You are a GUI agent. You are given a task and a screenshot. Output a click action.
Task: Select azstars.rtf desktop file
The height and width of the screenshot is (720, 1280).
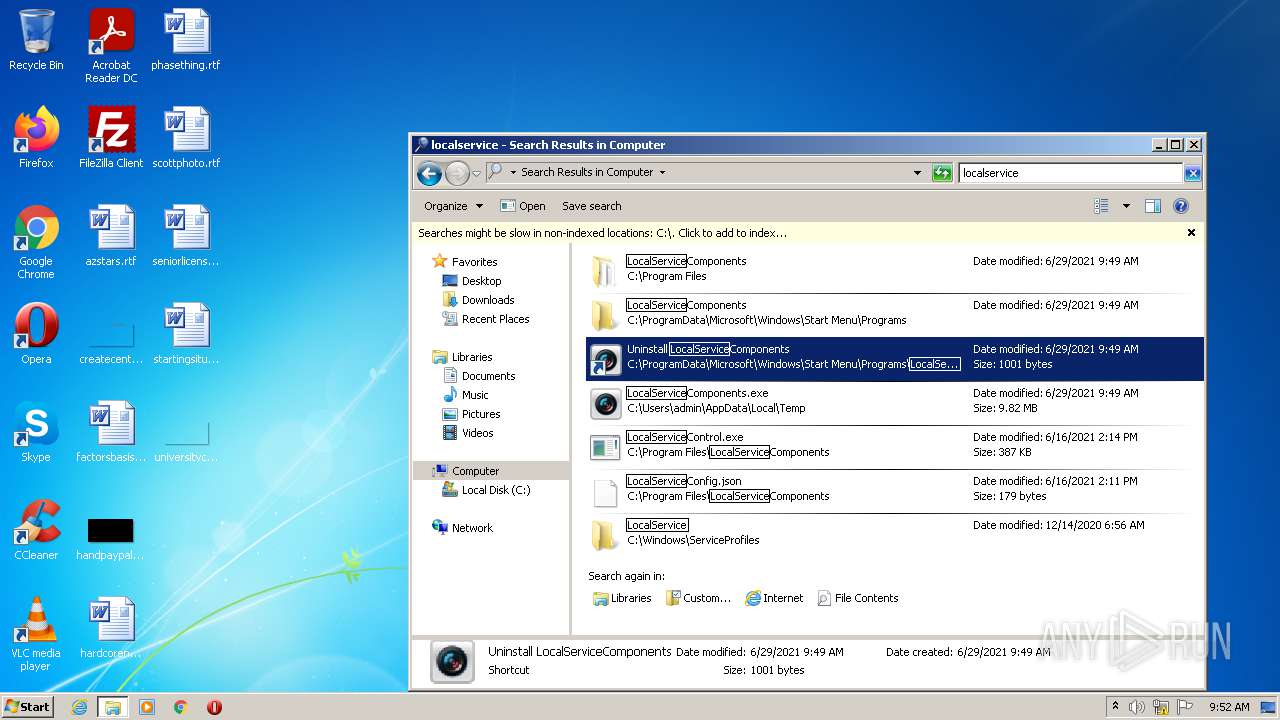tap(111, 236)
